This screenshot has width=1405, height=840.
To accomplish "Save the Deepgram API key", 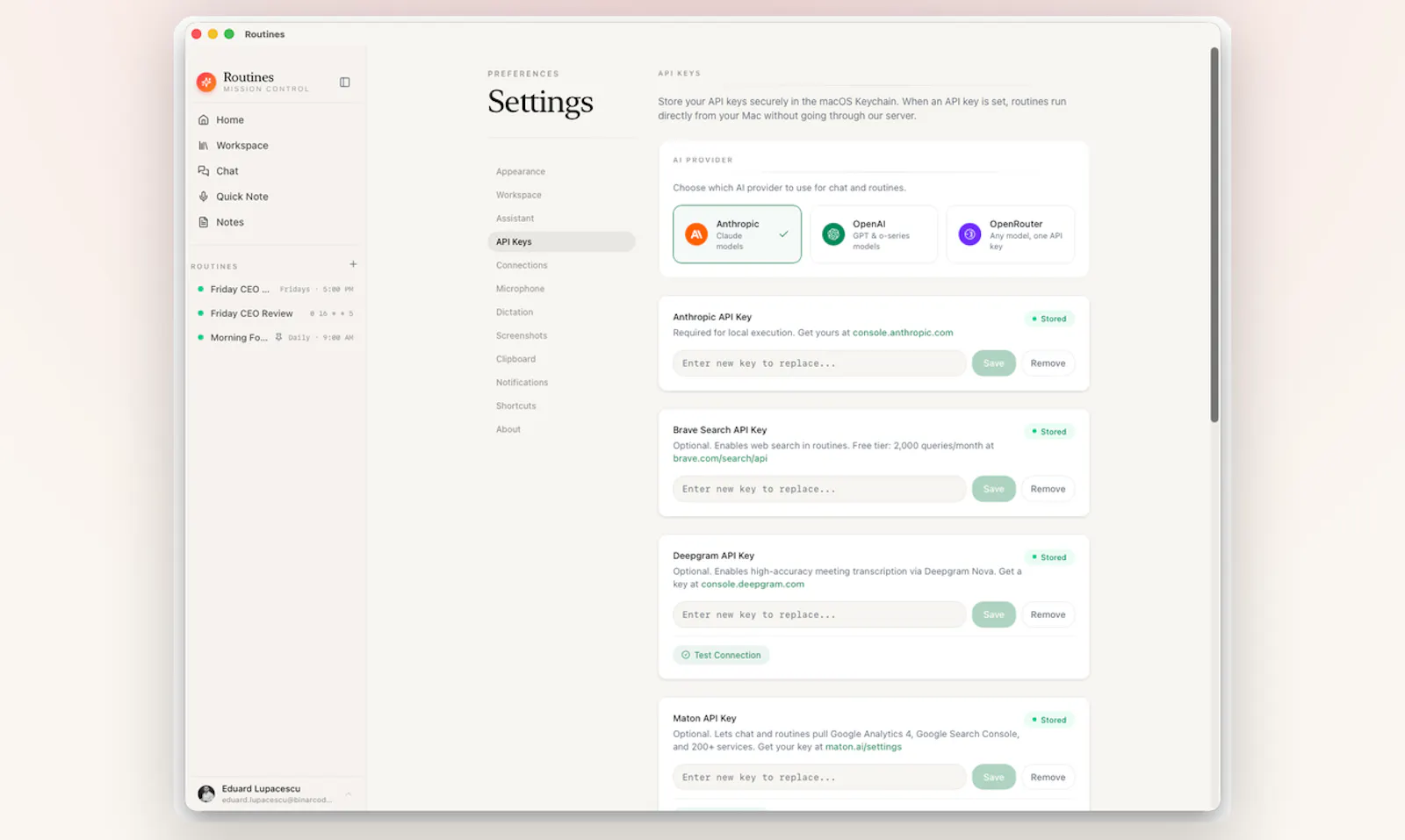I will click(x=993, y=614).
